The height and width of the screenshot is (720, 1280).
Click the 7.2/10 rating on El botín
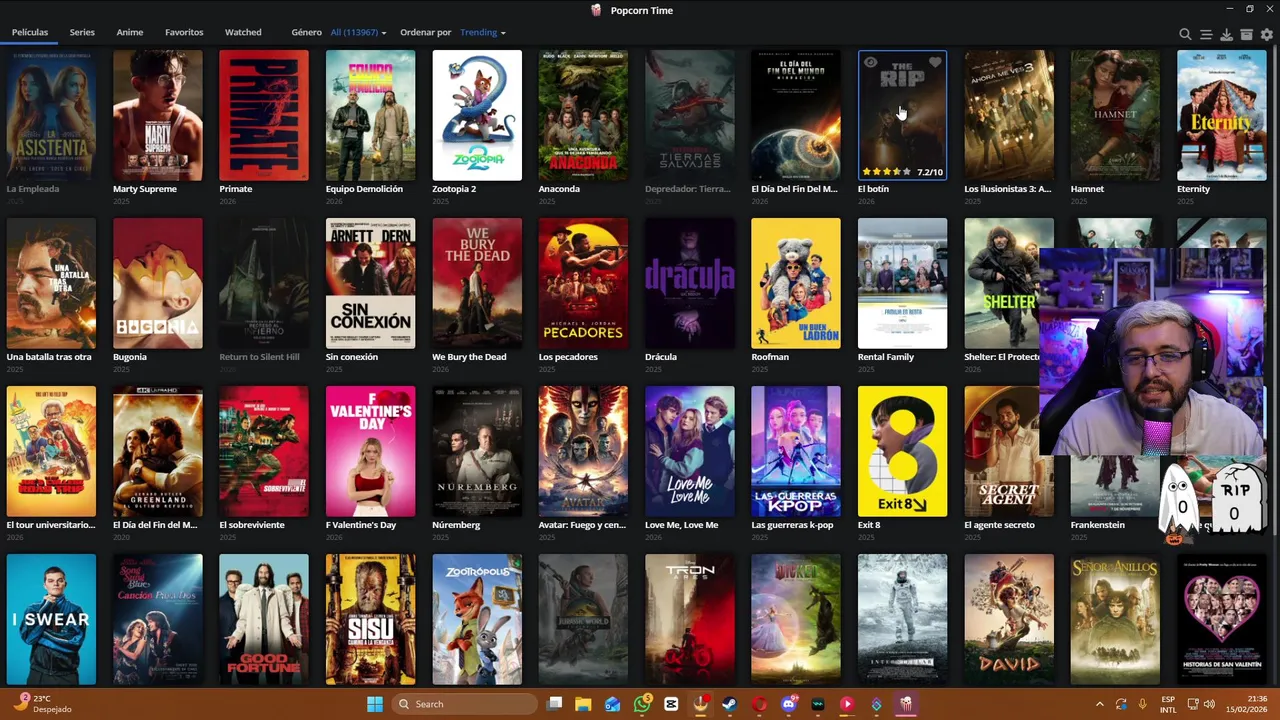(930, 172)
